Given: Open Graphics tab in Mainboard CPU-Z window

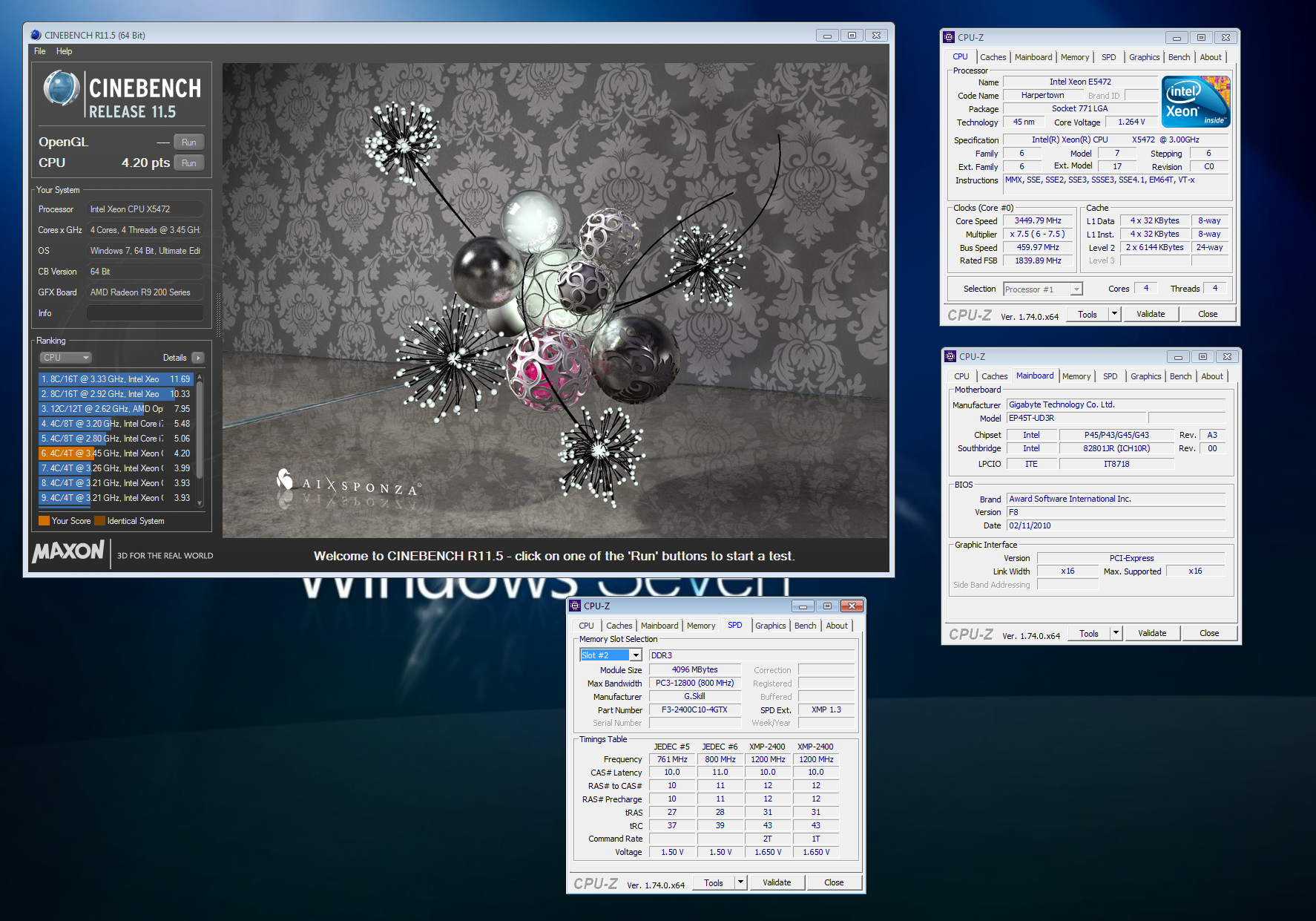Looking at the screenshot, I should tap(1145, 376).
